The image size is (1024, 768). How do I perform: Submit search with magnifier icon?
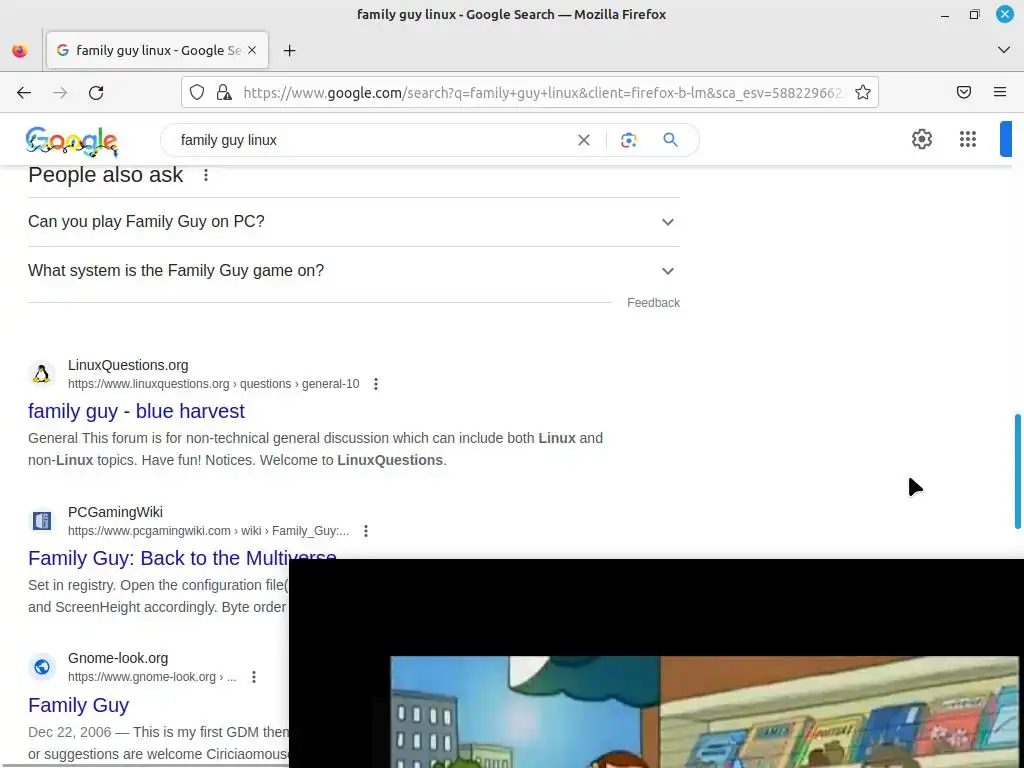click(x=670, y=140)
